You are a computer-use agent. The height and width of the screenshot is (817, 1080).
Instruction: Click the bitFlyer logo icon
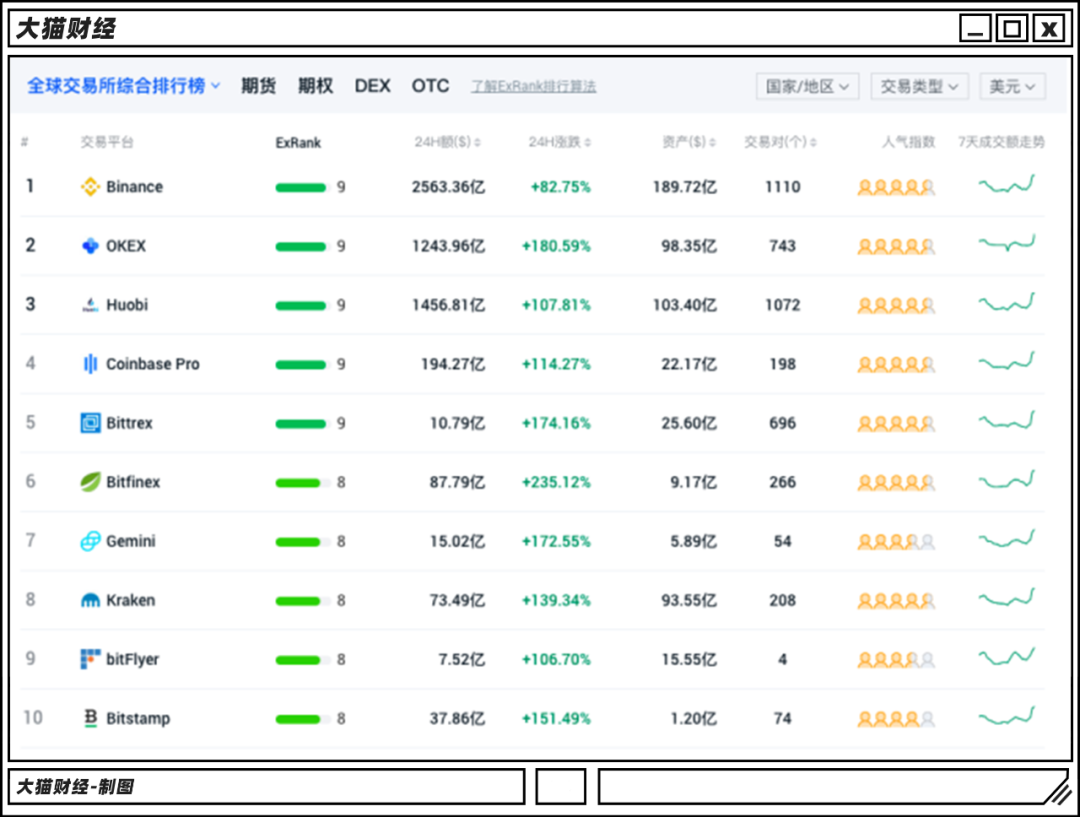tap(90, 659)
